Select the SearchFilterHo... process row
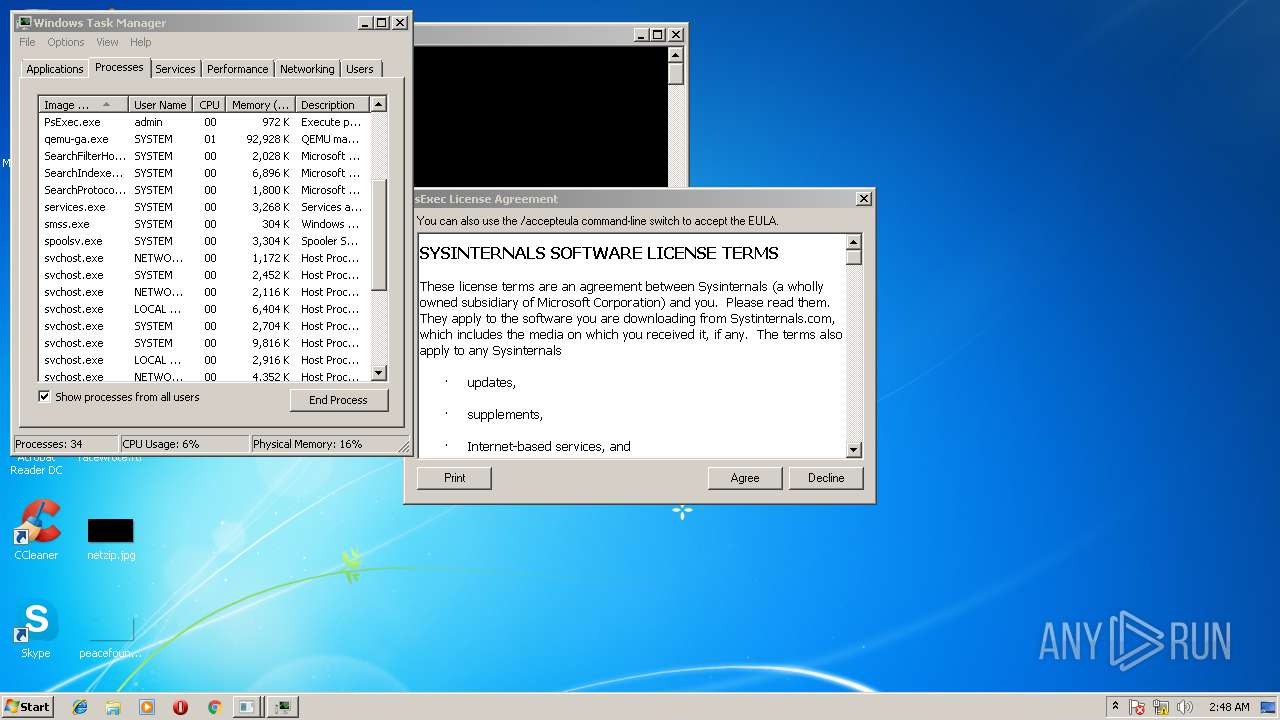 point(204,156)
